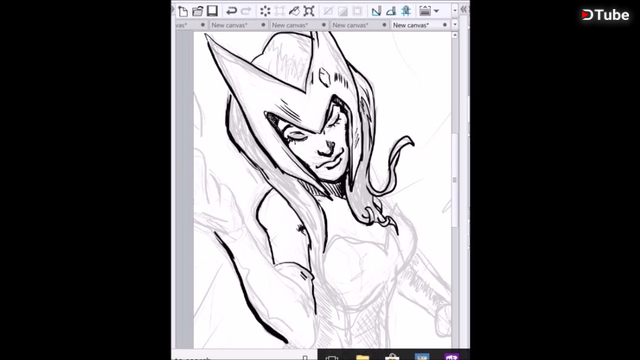Click the vertical scrollbar up arrow

[x=455, y=35]
